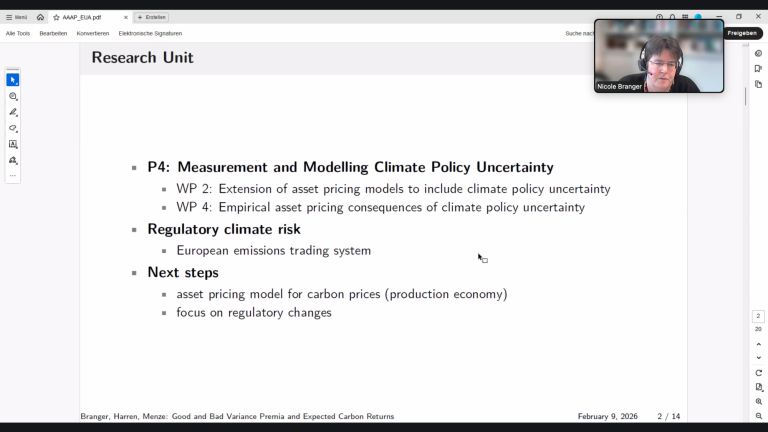Viewport: 768px width, 432px height.
Task: Open the page thumbnails panel icon
Action: [759, 84]
